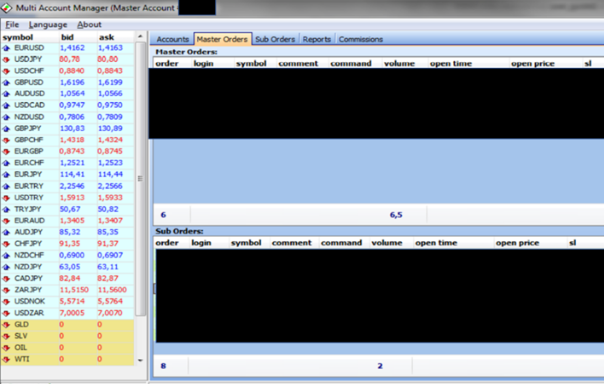
Task: Click the up-arrow icon next to EURJPY
Action: (x=6, y=175)
